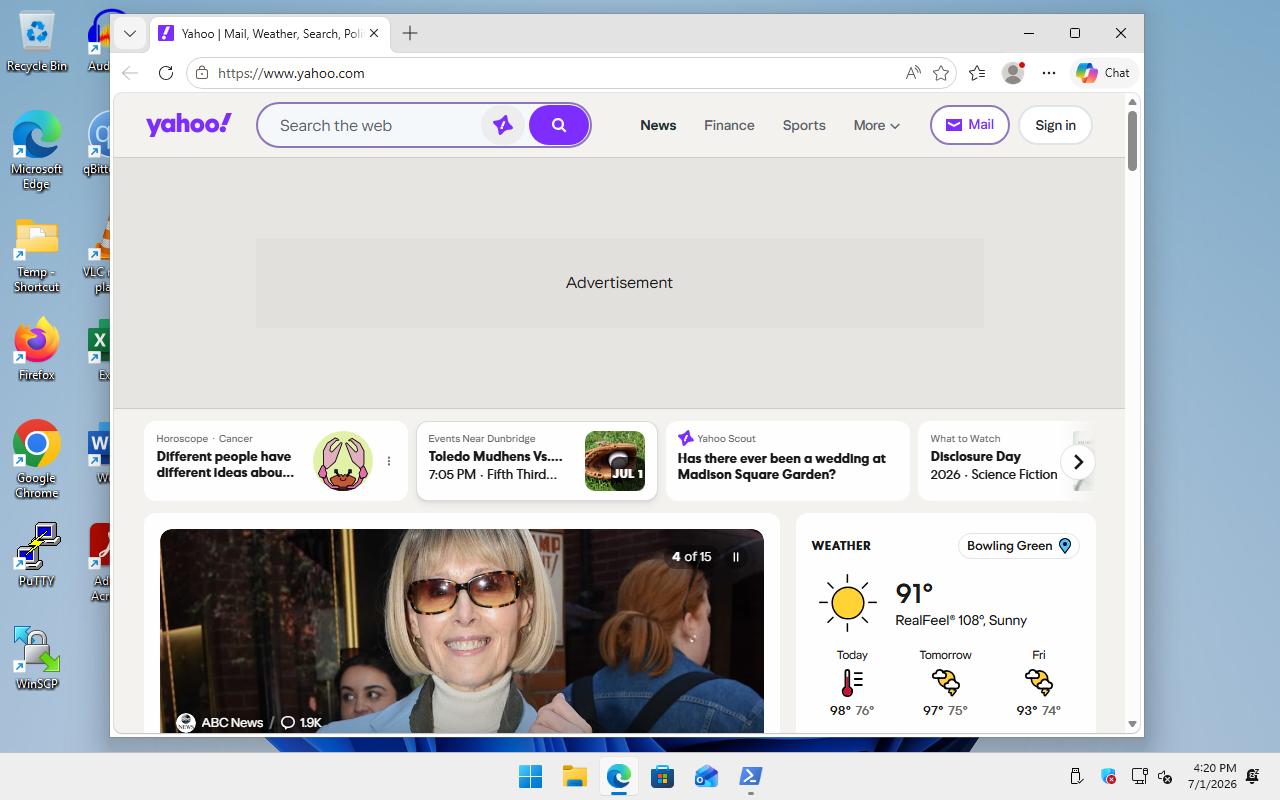This screenshot has width=1280, height=800.
Task: Open File Explorer from the taskbar
Action: click(x=574, y=777)
